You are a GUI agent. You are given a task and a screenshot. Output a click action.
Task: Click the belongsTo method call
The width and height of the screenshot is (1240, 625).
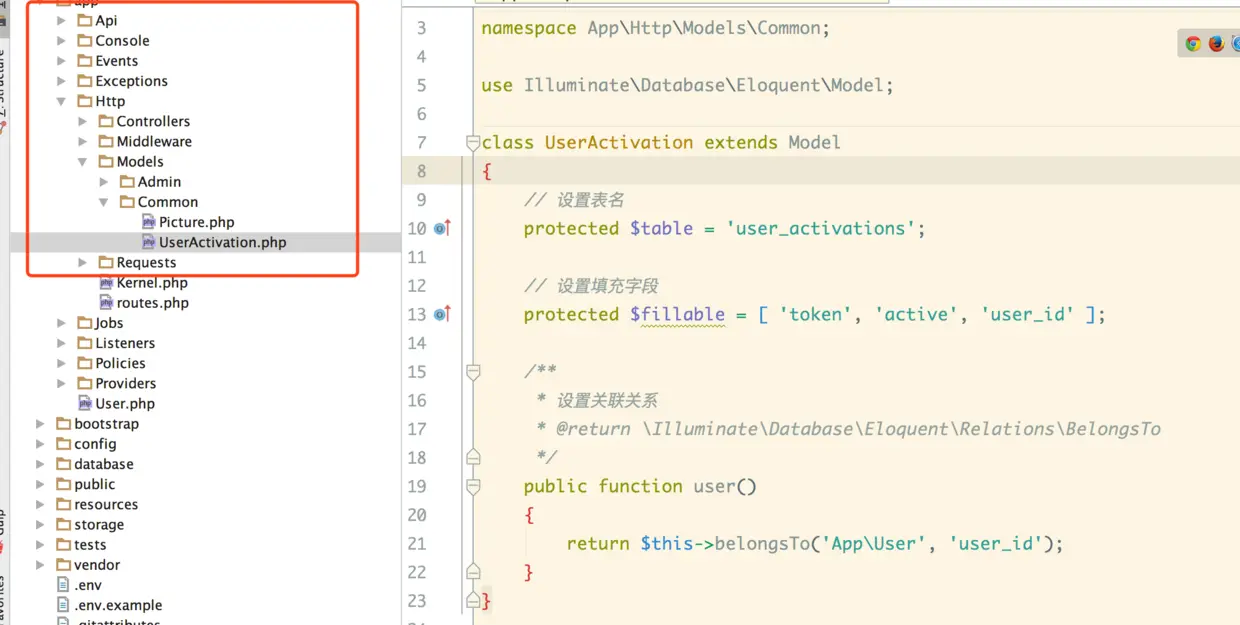(x=762, y=543)
